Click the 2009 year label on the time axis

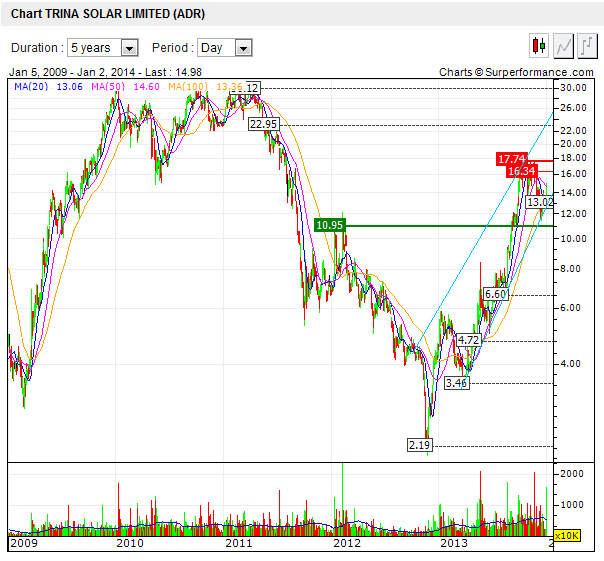(x=24, y=543)
